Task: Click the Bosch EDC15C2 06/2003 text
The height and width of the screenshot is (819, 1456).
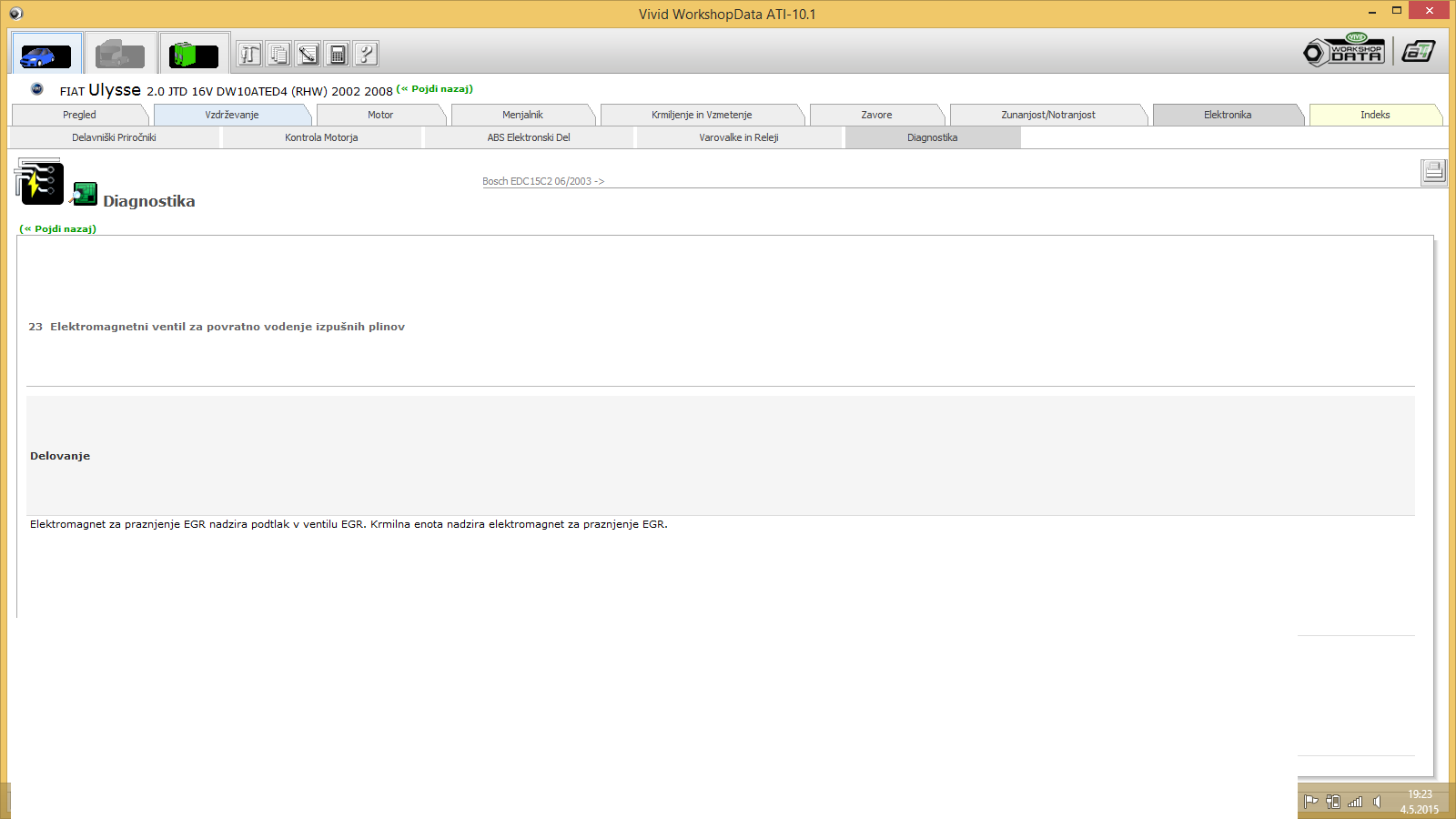Action: coord(543,181)
